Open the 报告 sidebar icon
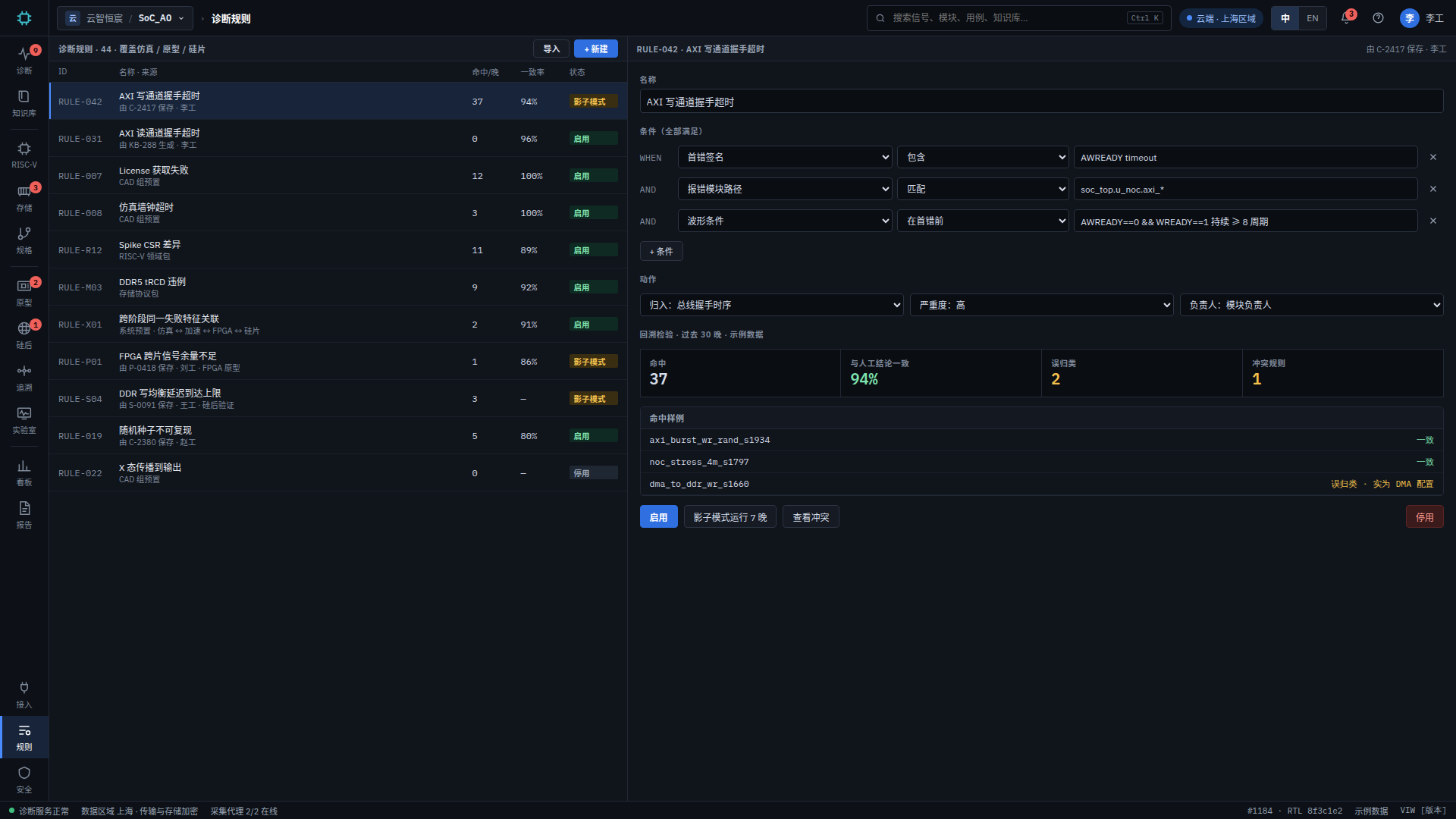 click(24, 515)
